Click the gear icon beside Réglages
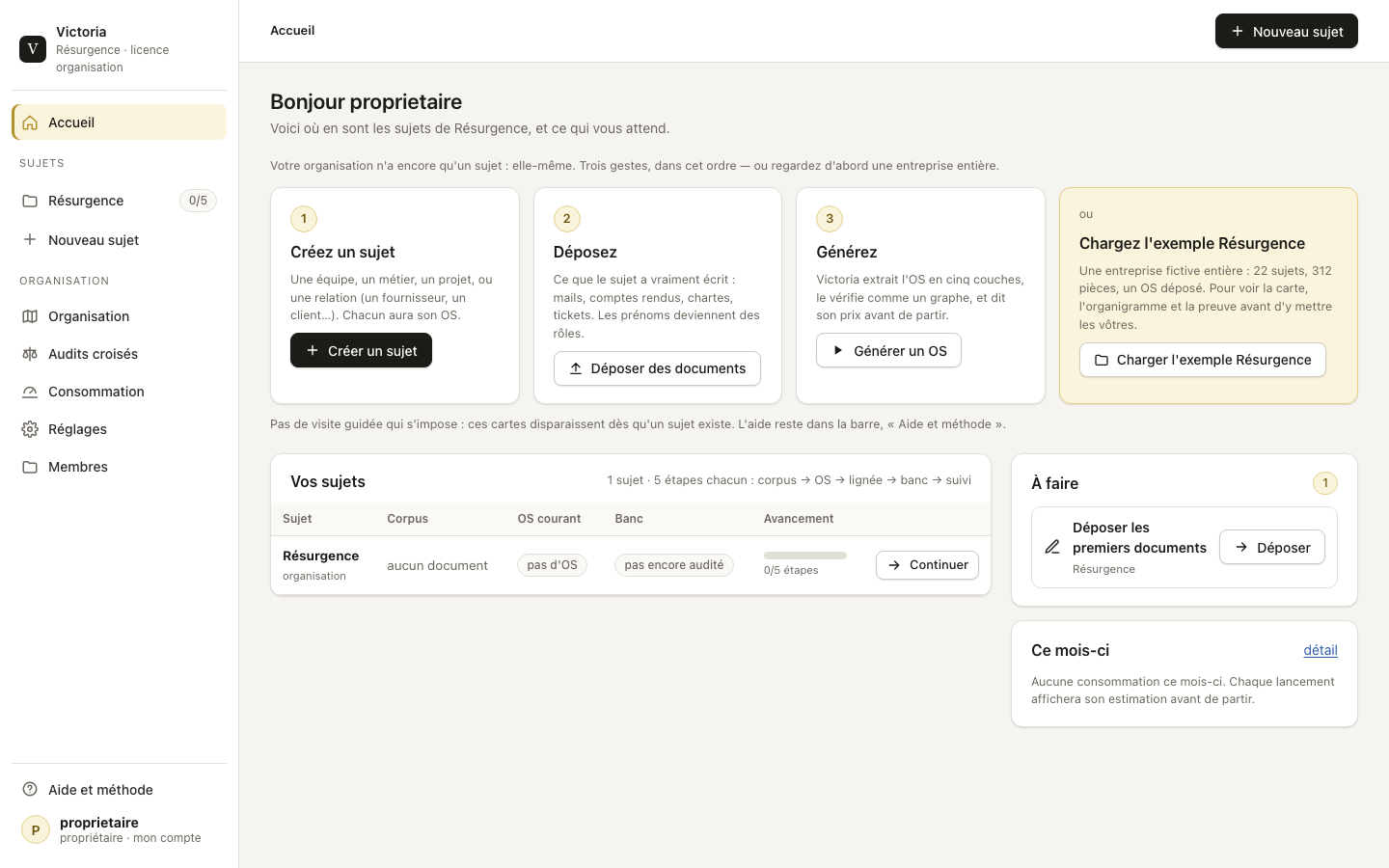The height and width of the screenshot is (868, 1389). point(30,429)
